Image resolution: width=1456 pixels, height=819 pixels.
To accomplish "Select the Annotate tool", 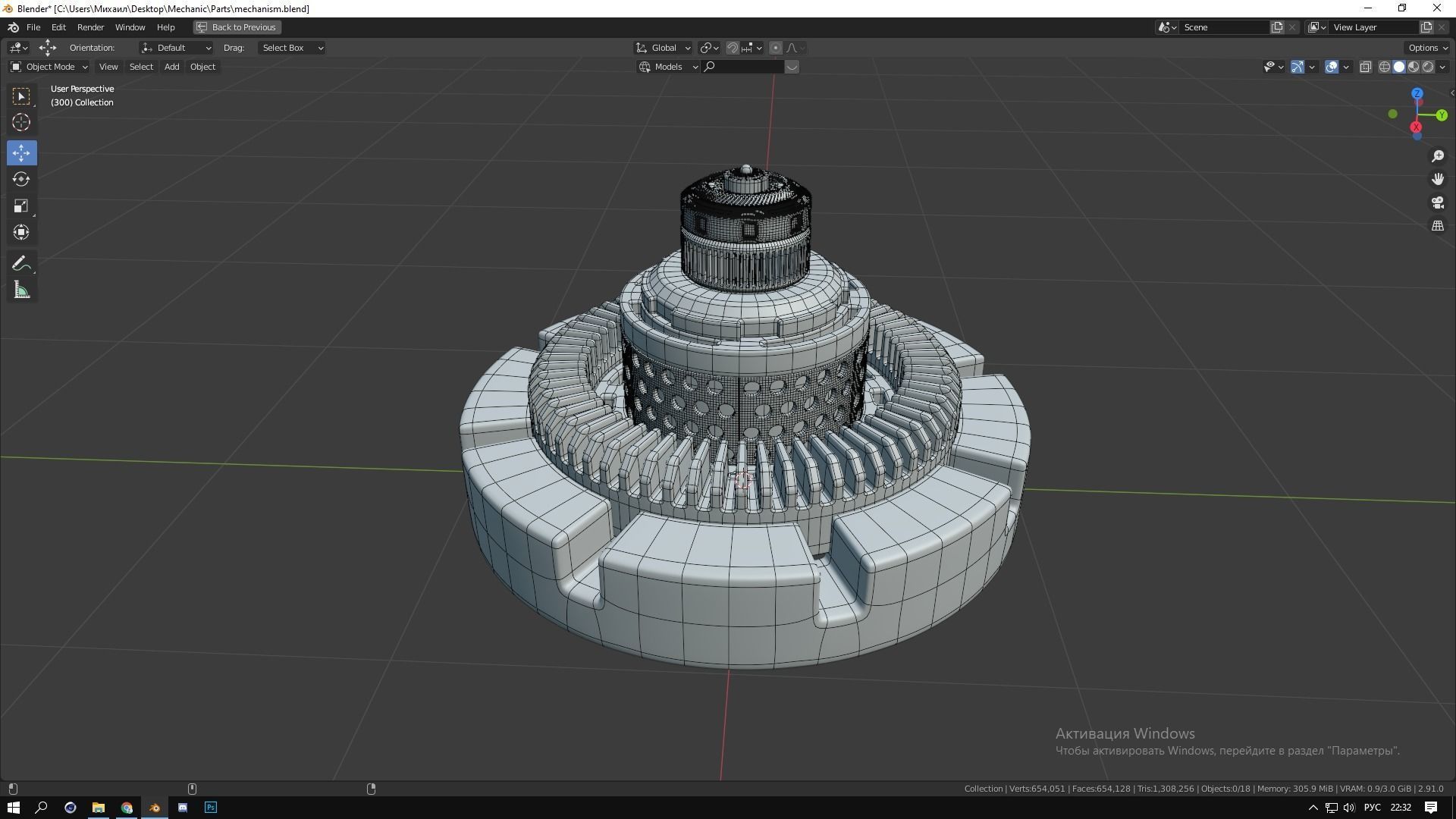I will (x=21, y=264).
